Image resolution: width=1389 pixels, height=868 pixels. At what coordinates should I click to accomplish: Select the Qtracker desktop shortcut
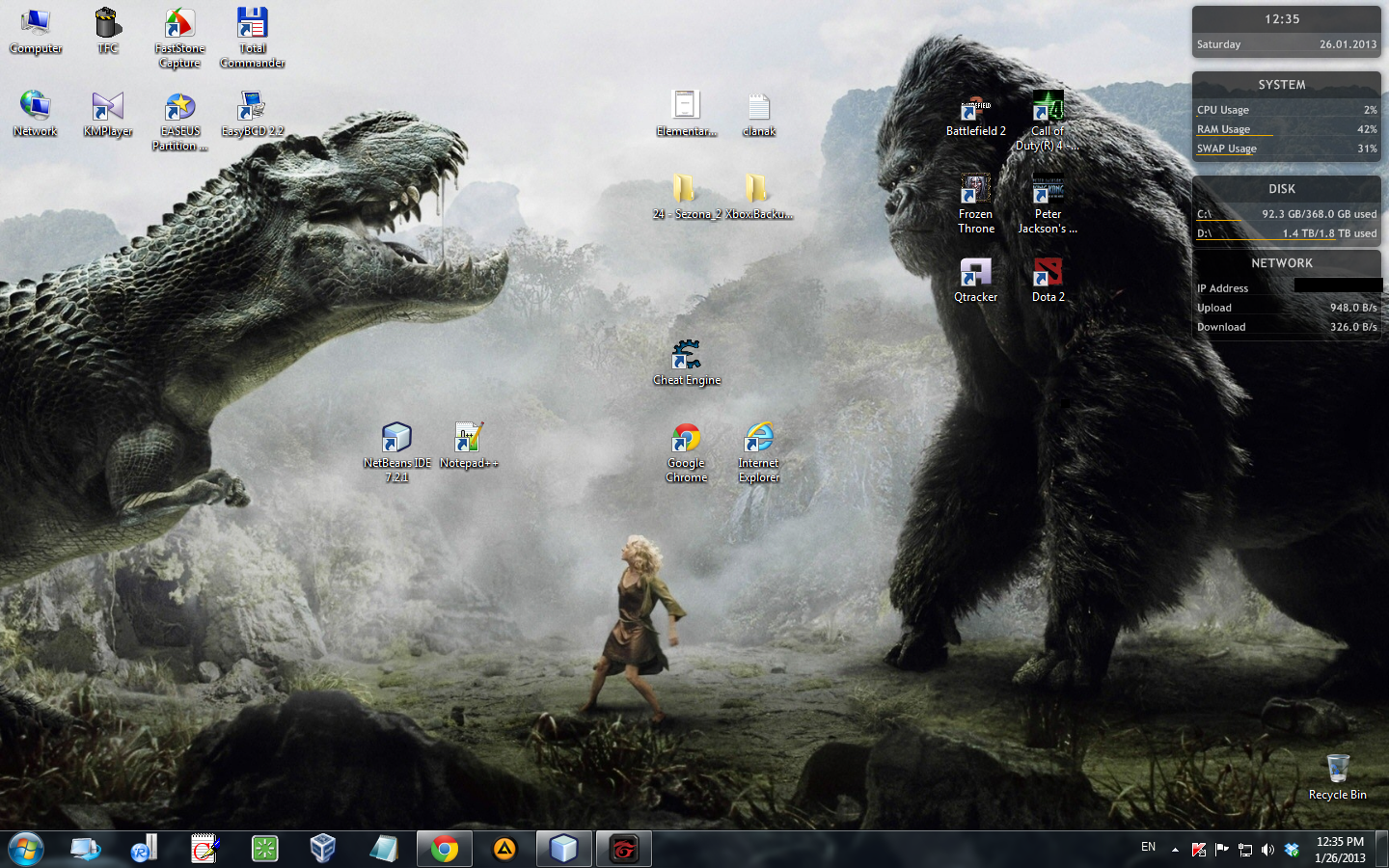click(975, 273)
